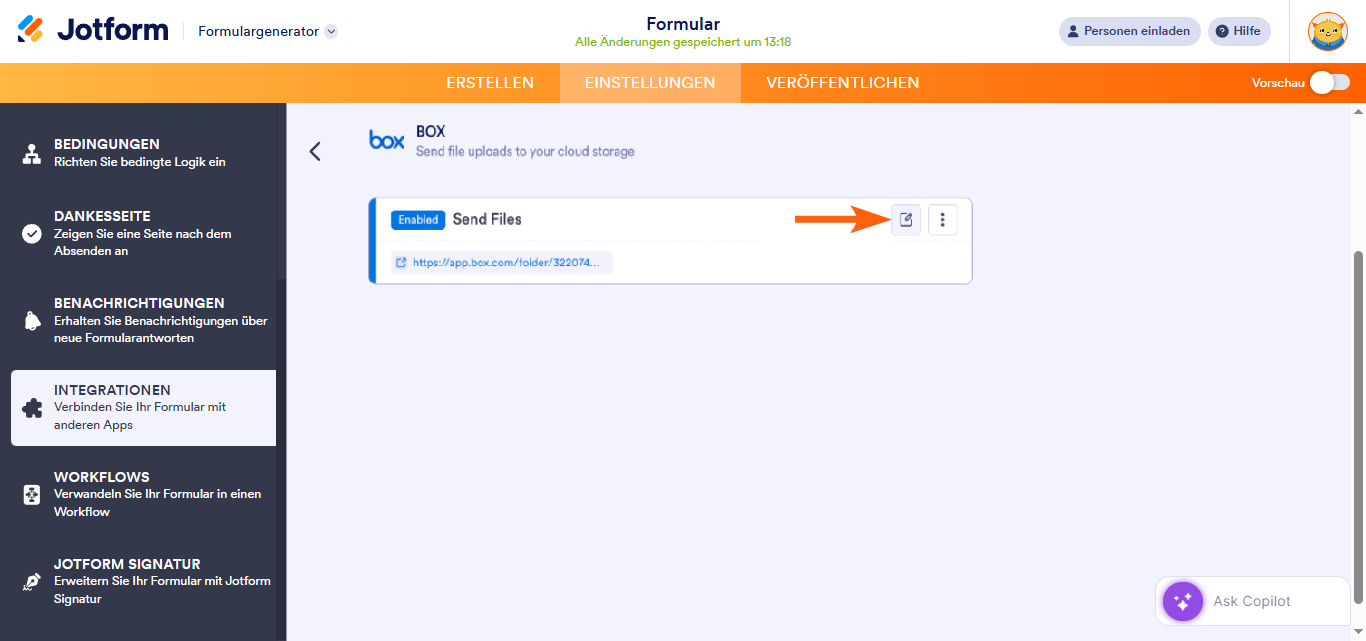Viewport: 1366px width, 641px height.
Task: Click the Jotform logo
Action: [93, 30]
